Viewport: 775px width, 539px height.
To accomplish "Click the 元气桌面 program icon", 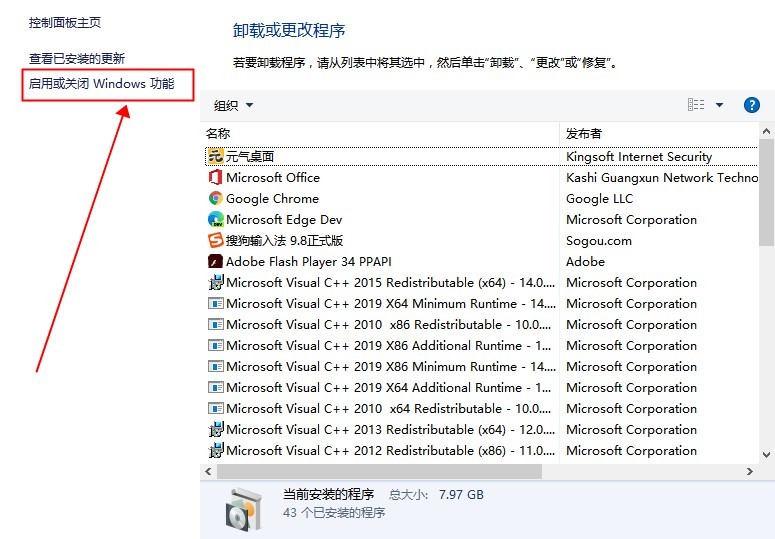I will (215, 156).
